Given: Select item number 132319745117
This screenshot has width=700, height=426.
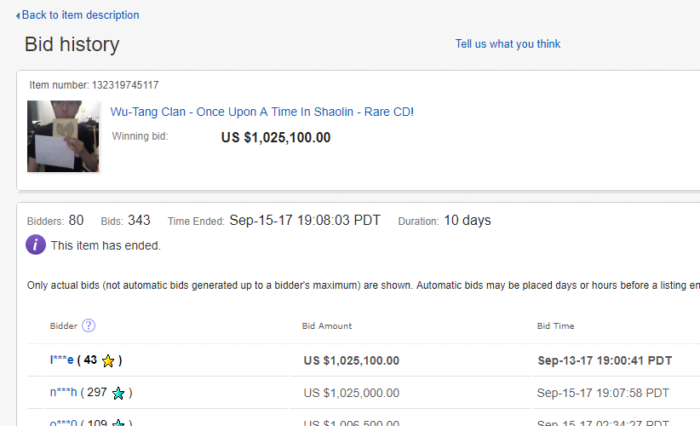Looking at the screenshot, I should (x=125, y=85).
